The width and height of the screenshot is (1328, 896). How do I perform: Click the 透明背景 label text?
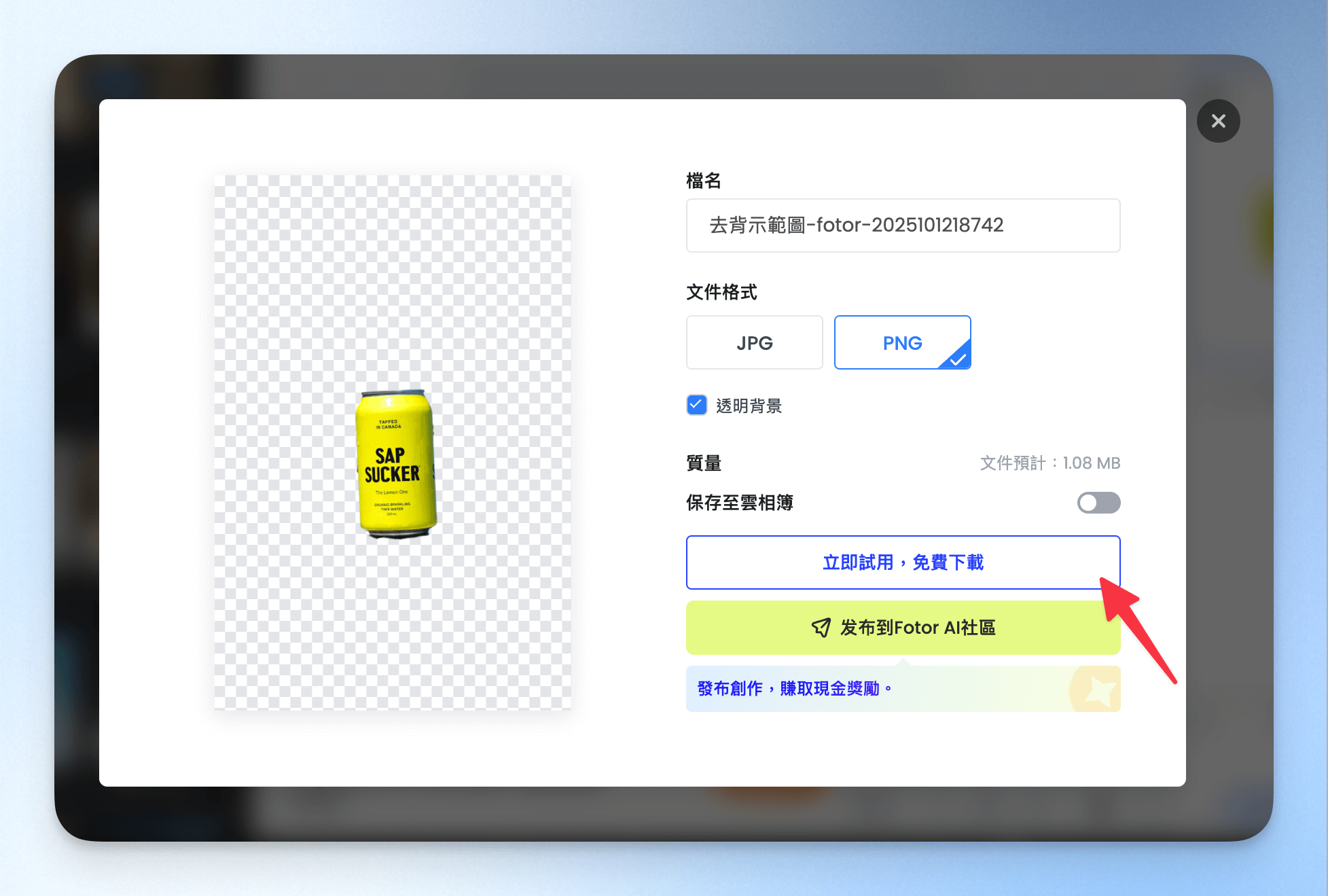(x=749, y=406)
